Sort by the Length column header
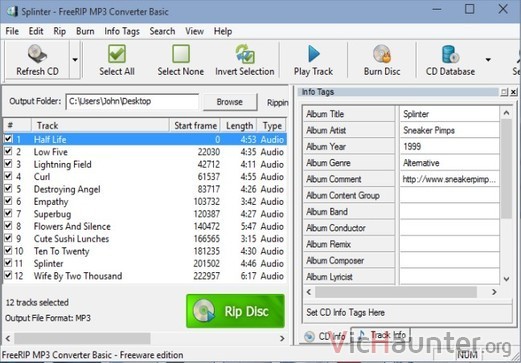The image size is (521, 363). (x=239, y=126)
